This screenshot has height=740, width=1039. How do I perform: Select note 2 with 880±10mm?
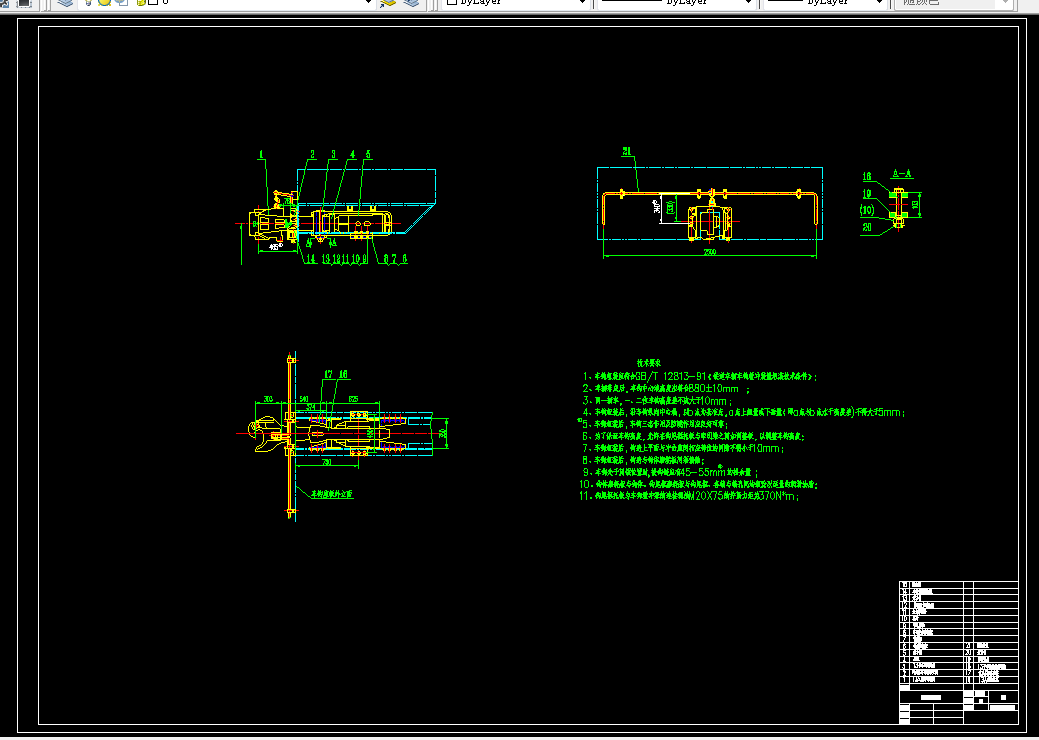tap(665, 389)
